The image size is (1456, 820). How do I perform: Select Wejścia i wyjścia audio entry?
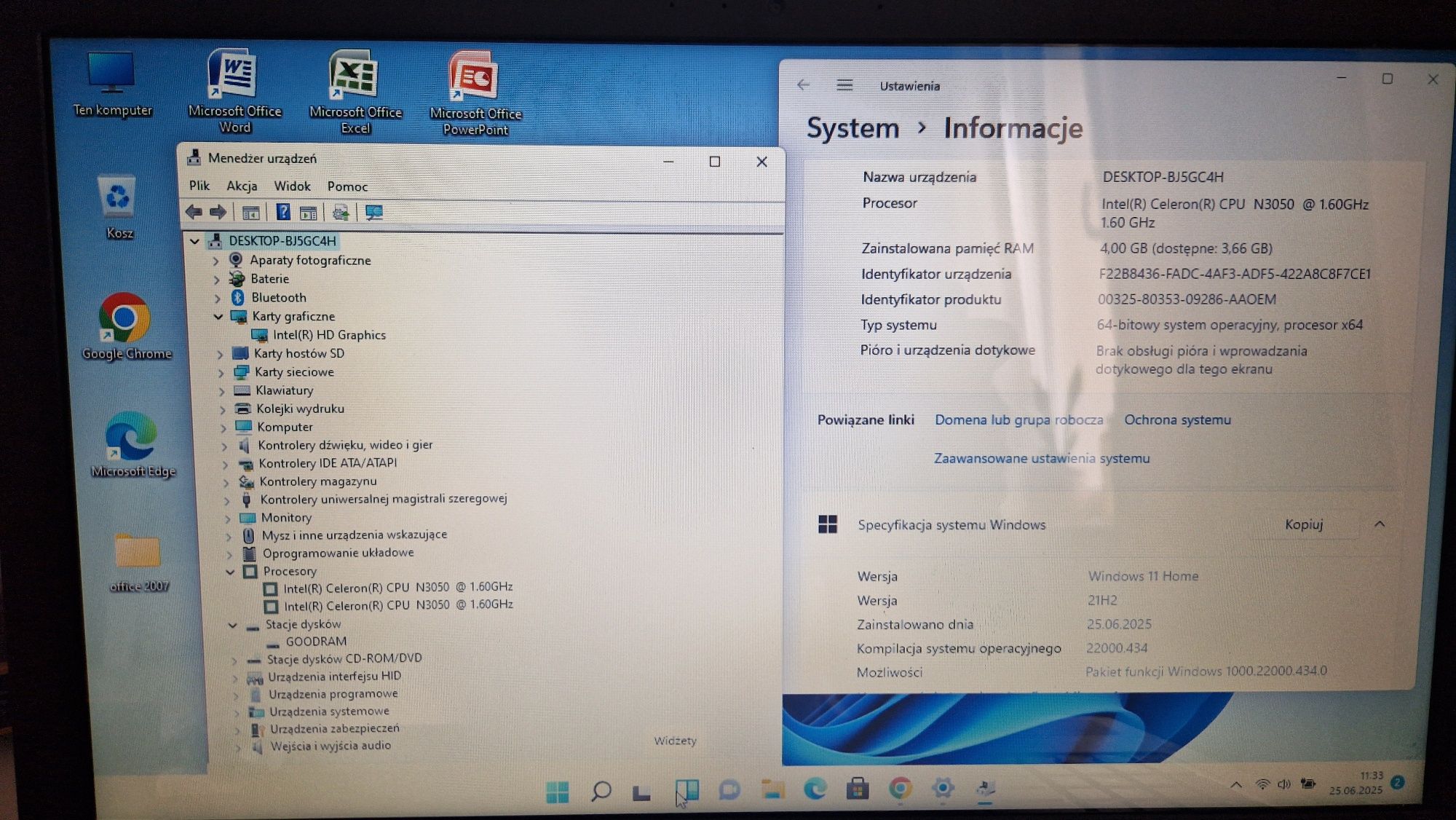[x=331, y=746]
